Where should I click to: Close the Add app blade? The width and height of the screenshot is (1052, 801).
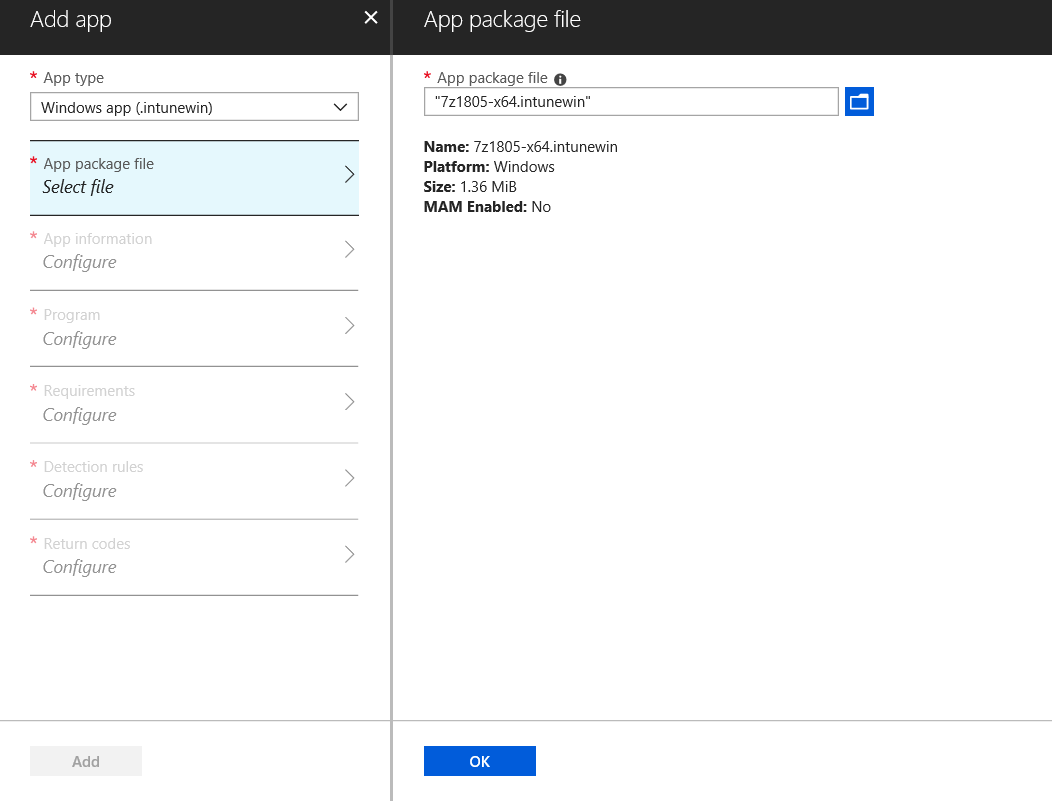[x=370, y=17]
